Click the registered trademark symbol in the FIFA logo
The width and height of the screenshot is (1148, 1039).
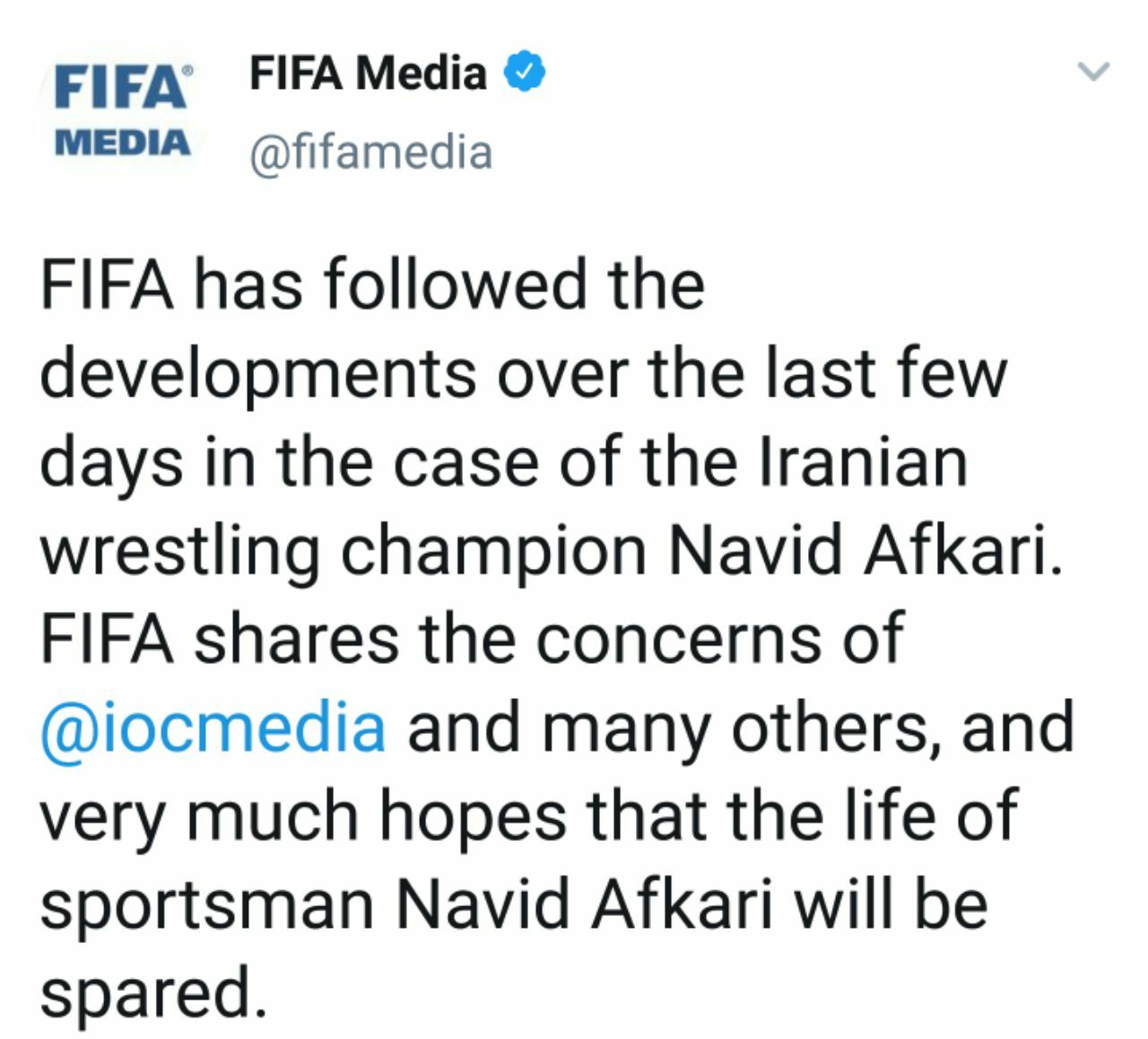(x=187, y=69)
